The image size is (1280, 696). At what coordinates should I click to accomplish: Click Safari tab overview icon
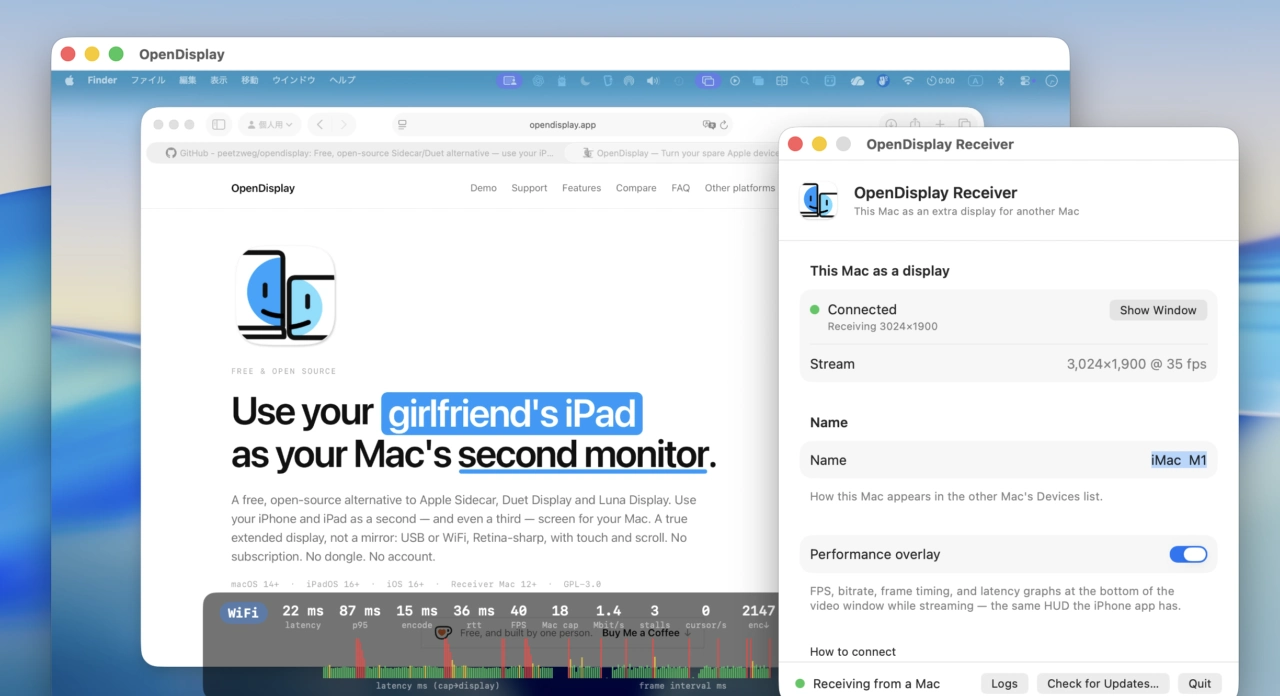(964, 124)
